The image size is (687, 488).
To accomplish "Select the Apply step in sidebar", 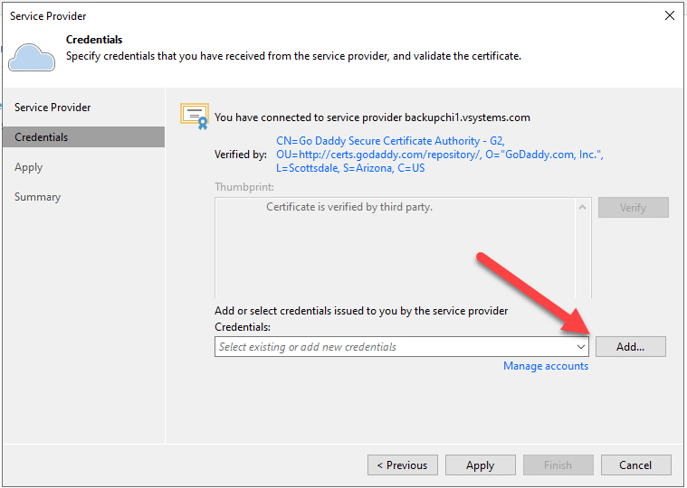I will point(28,167).
